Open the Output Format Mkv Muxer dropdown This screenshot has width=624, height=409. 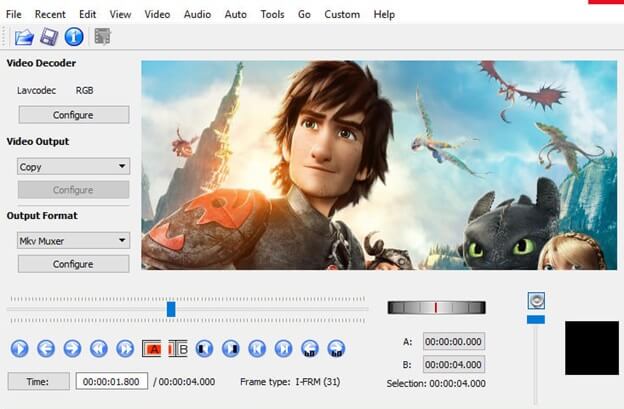point(73,240)
